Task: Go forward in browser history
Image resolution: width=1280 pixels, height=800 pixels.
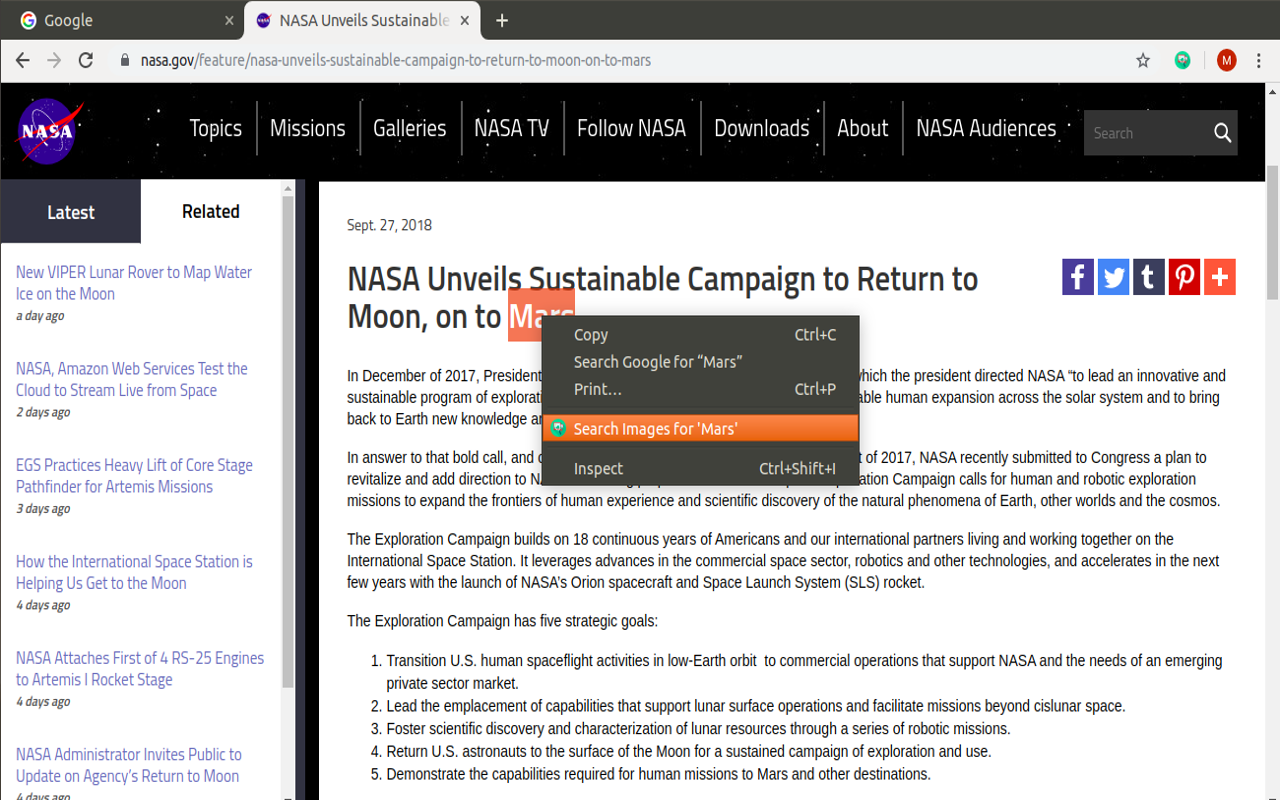Action: point(54,60)
